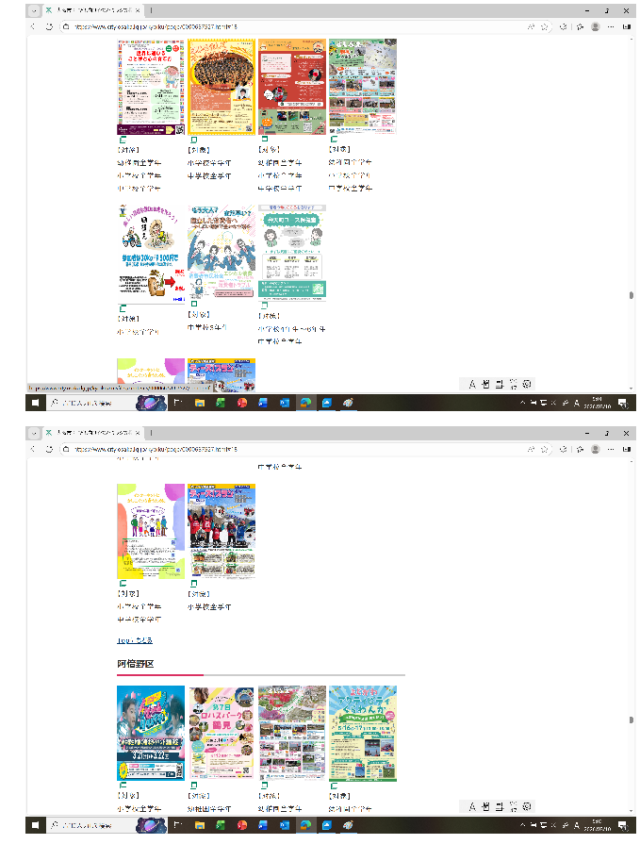The width and height of the screenshot is (640, 844).
Task: Open the pink ロハスパーク flyer under 阿倍野区
Action: pyautogui.click(x=221, y=732)
